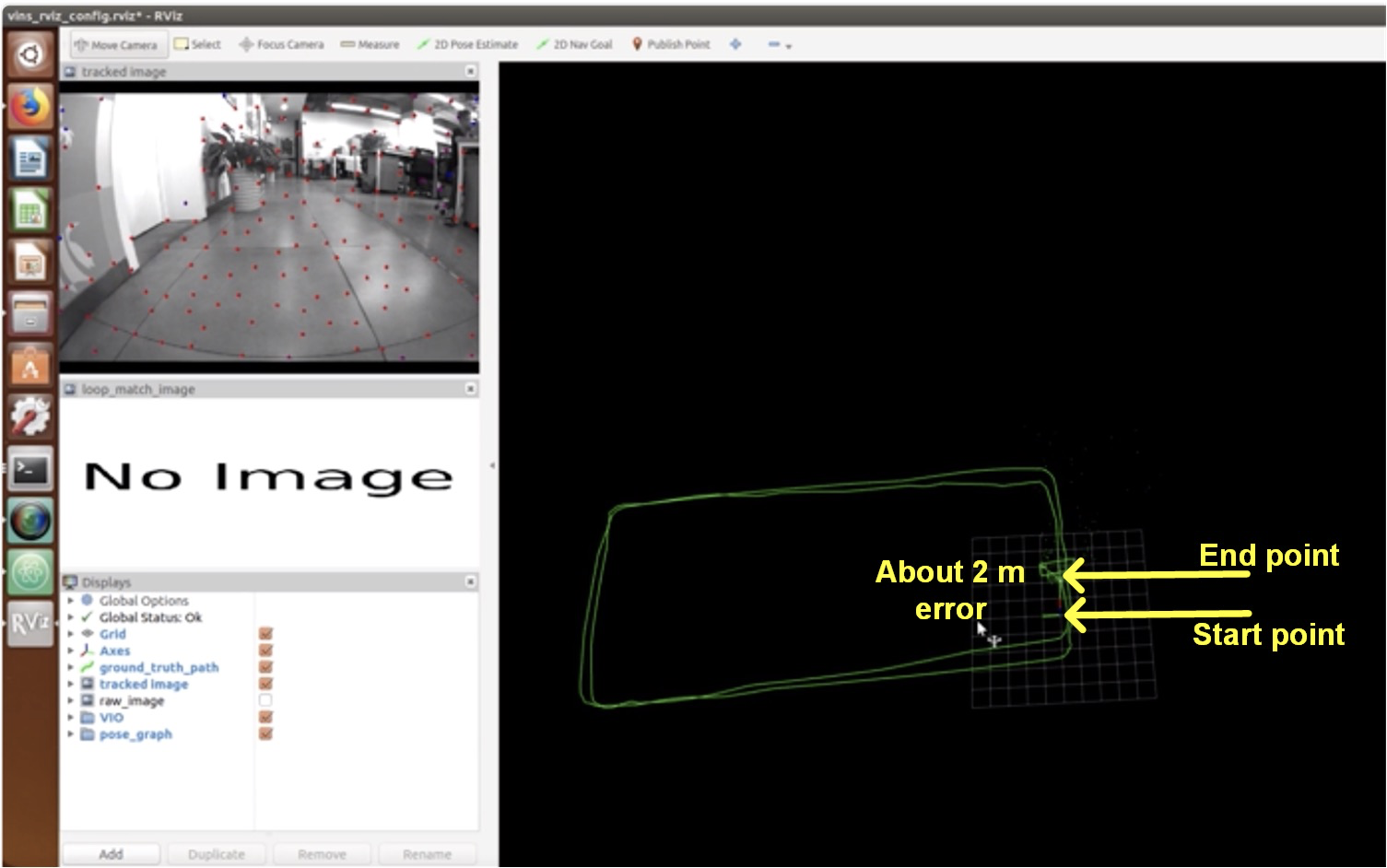Enable the raw_image display checkbox

pos(265,700)
